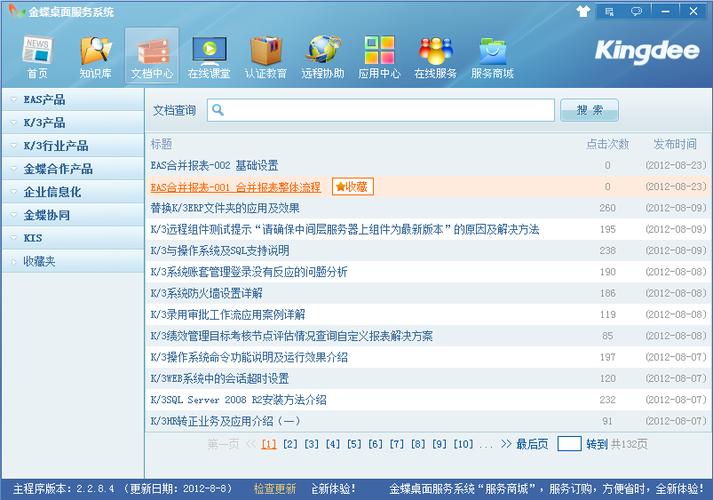Open the 在线服务 online service icon
The image size is (713, 500).
click(436, 57)
